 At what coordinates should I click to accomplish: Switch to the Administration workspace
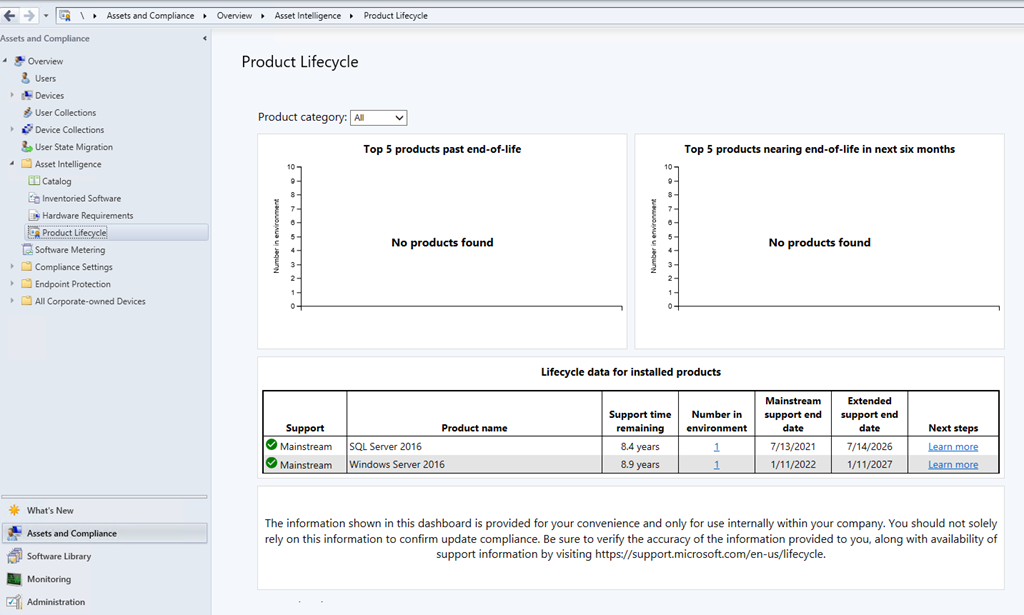[x=55, y=602]
